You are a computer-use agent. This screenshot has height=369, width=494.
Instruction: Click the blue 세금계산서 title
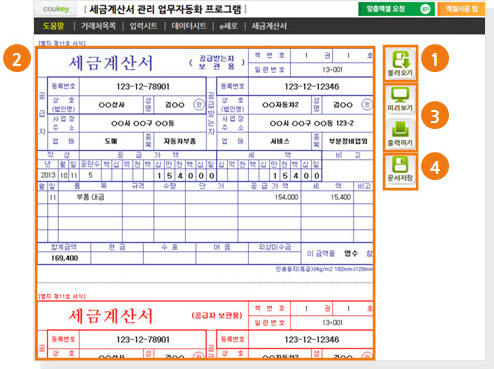tap(111, 63)
